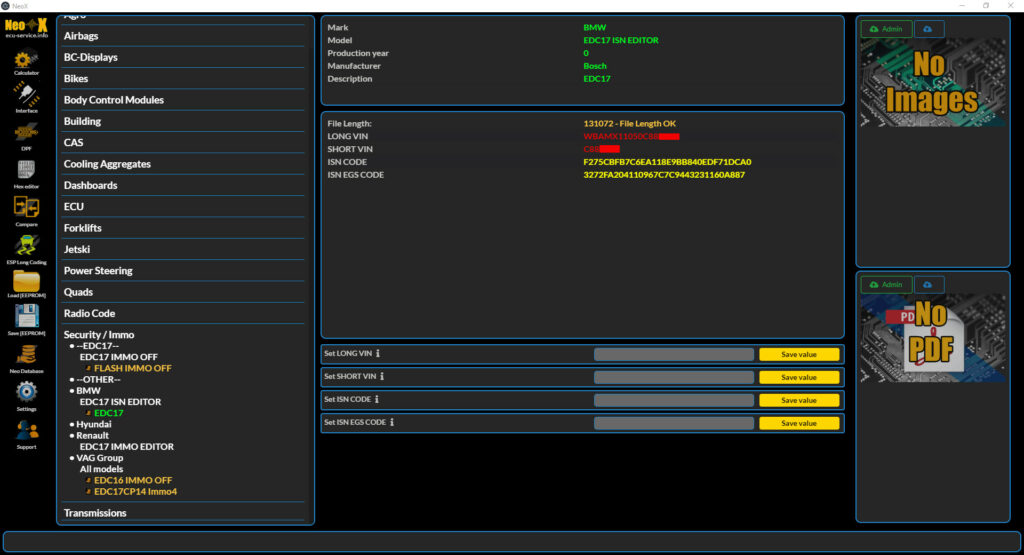Expand the Dashboards category

click(x=90, y=185)
